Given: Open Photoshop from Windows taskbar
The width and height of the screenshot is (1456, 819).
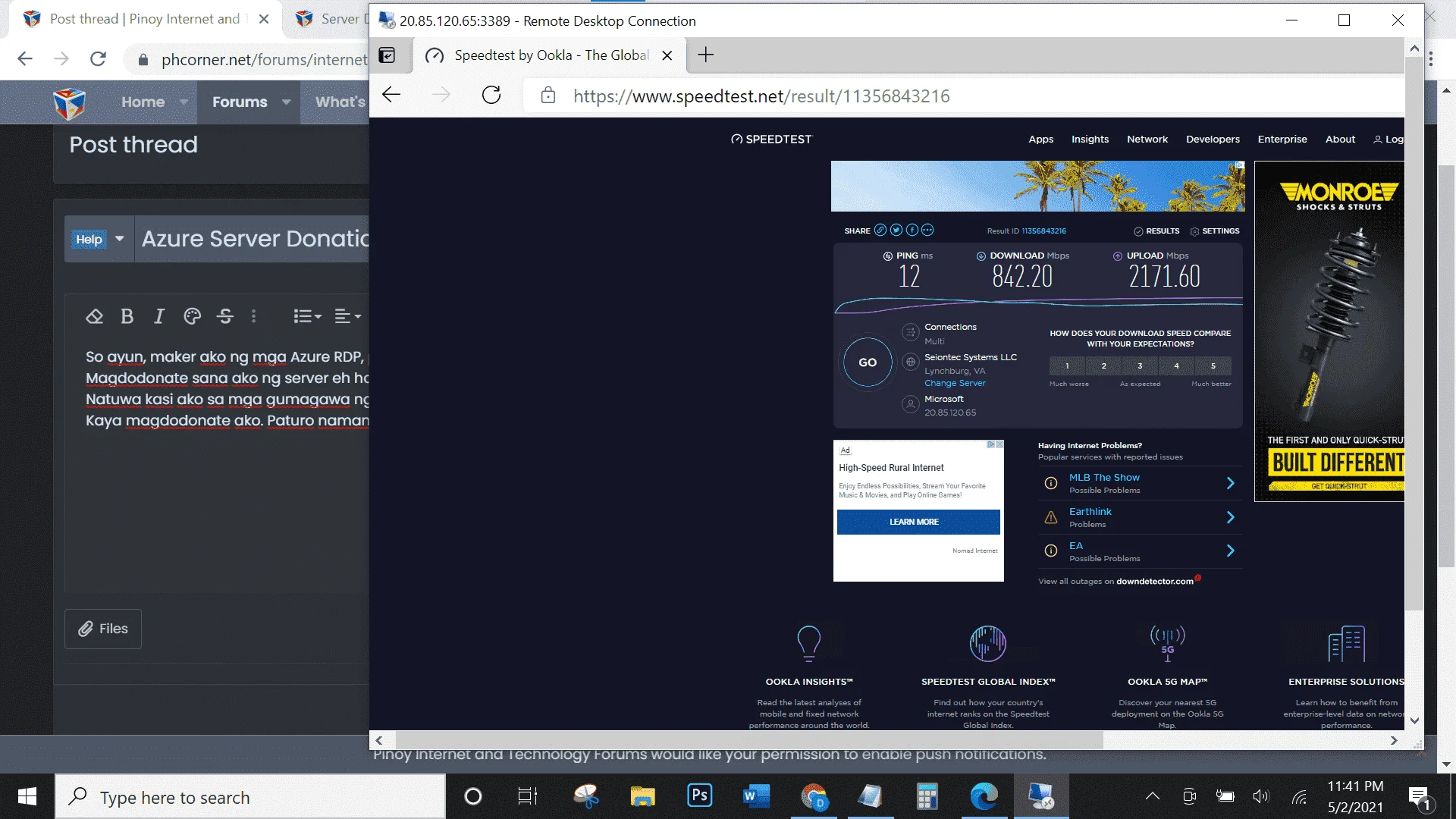Looking at the screenshot, I should (699, 796).
